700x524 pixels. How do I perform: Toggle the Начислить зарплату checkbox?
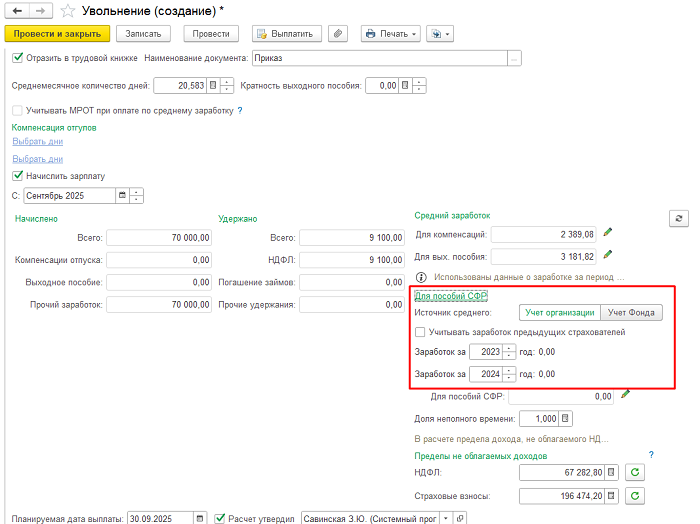click(x=18, y=175)
